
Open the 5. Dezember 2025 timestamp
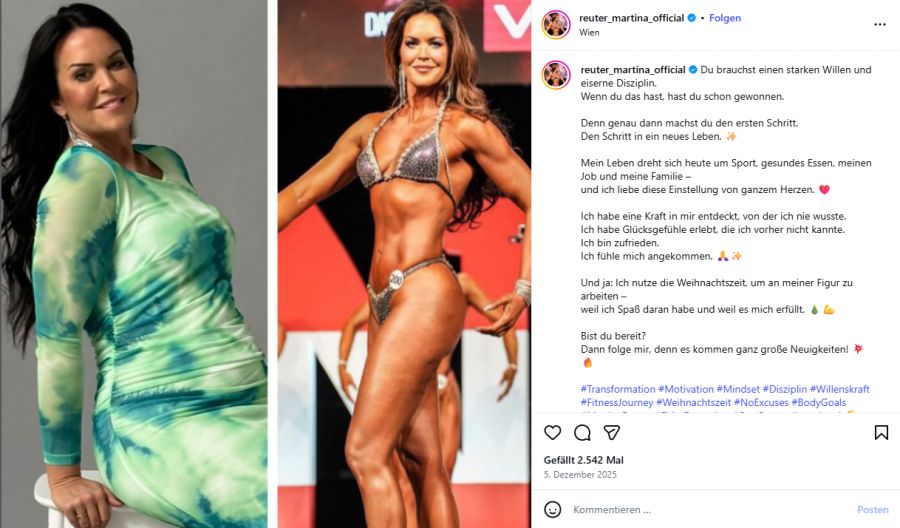click(x=580, y=475)
